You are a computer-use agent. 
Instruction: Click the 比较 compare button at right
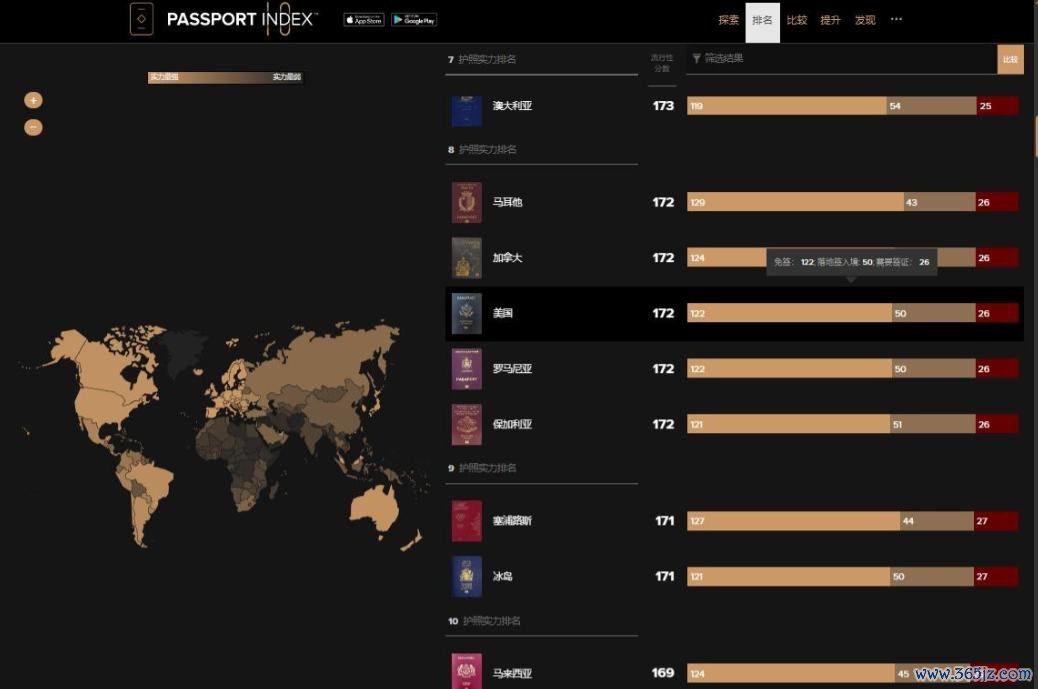click(1010, 59)
